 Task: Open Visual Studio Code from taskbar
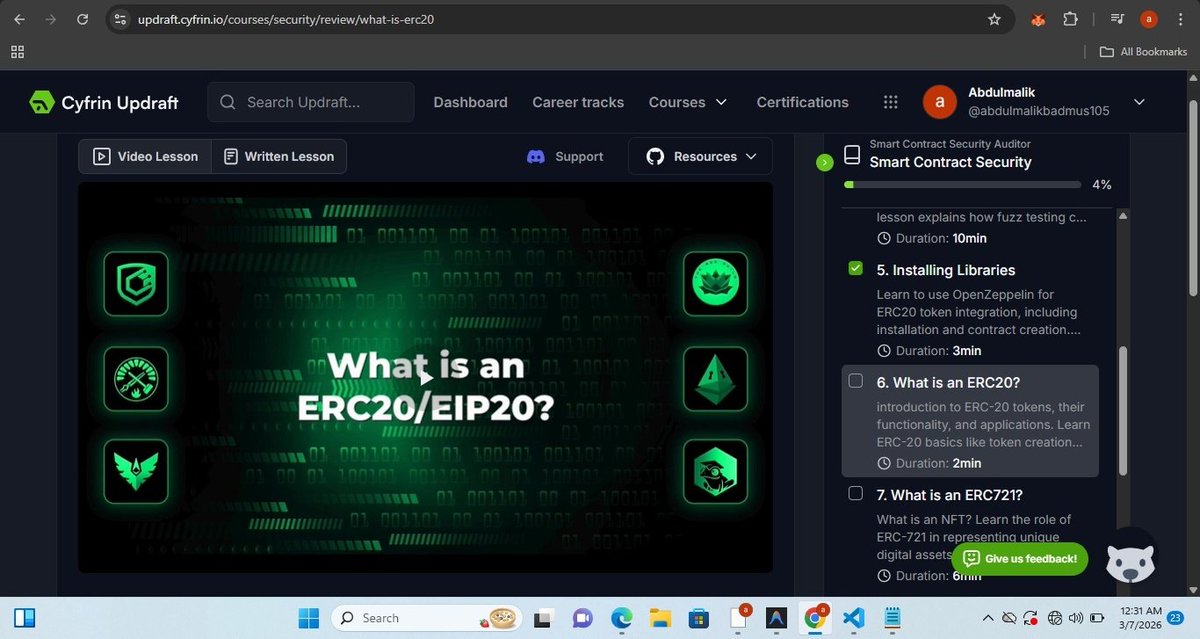pyautogui.click(x=853, y=618)
